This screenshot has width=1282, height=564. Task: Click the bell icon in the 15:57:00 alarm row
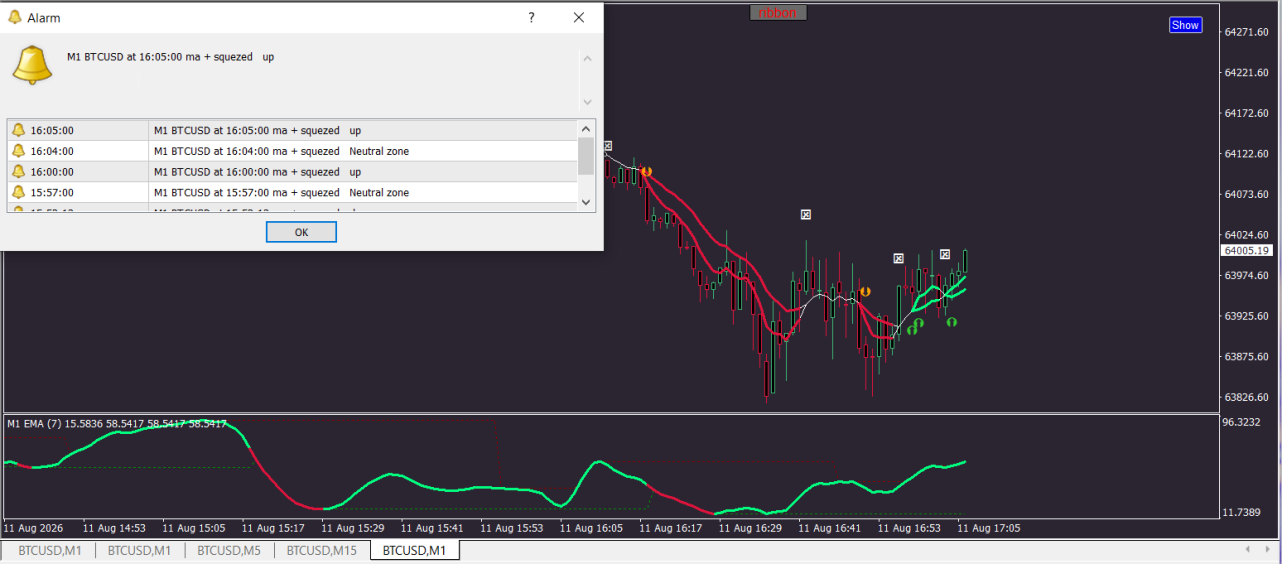(18, 192)
